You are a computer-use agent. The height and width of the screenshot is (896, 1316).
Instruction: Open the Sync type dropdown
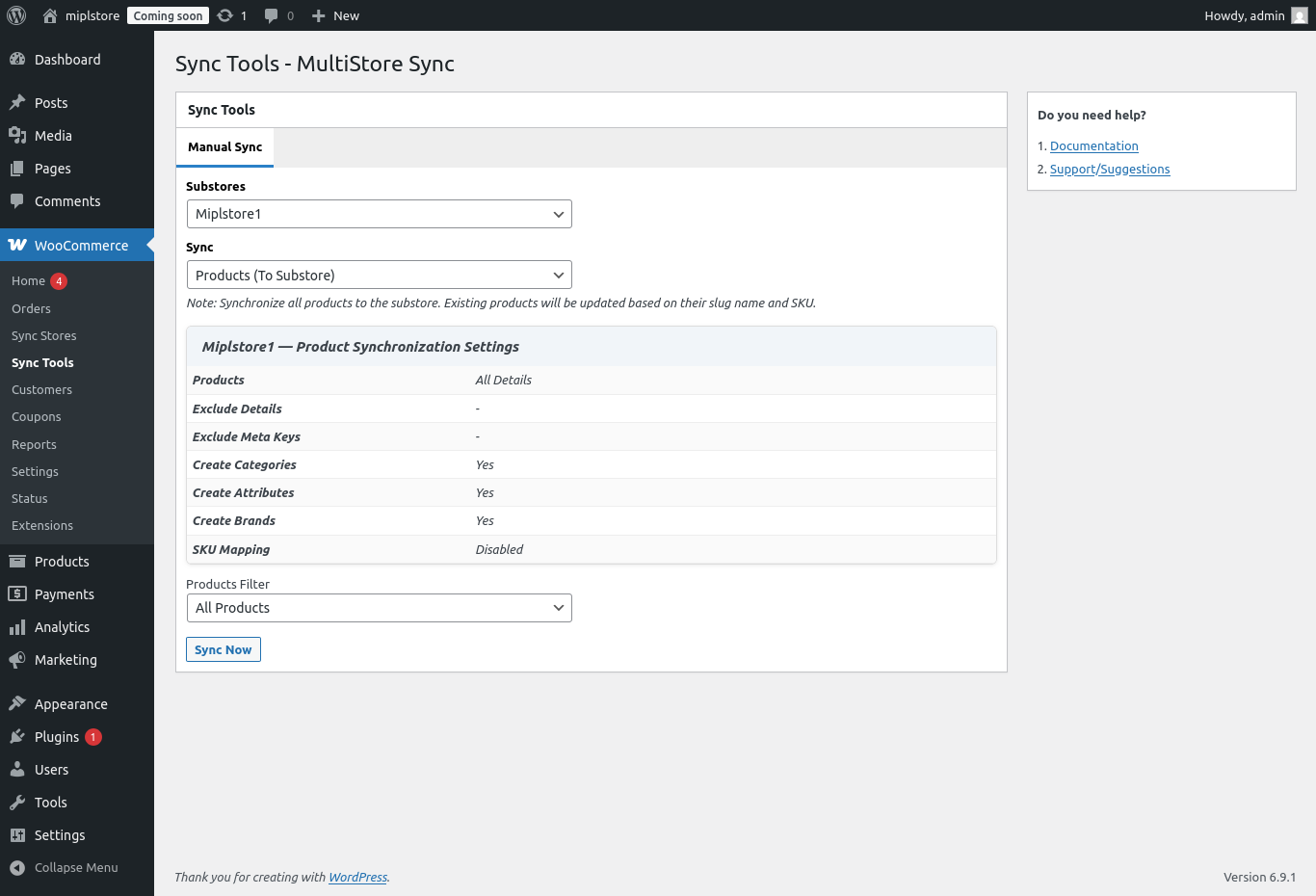tap(379, 276)
